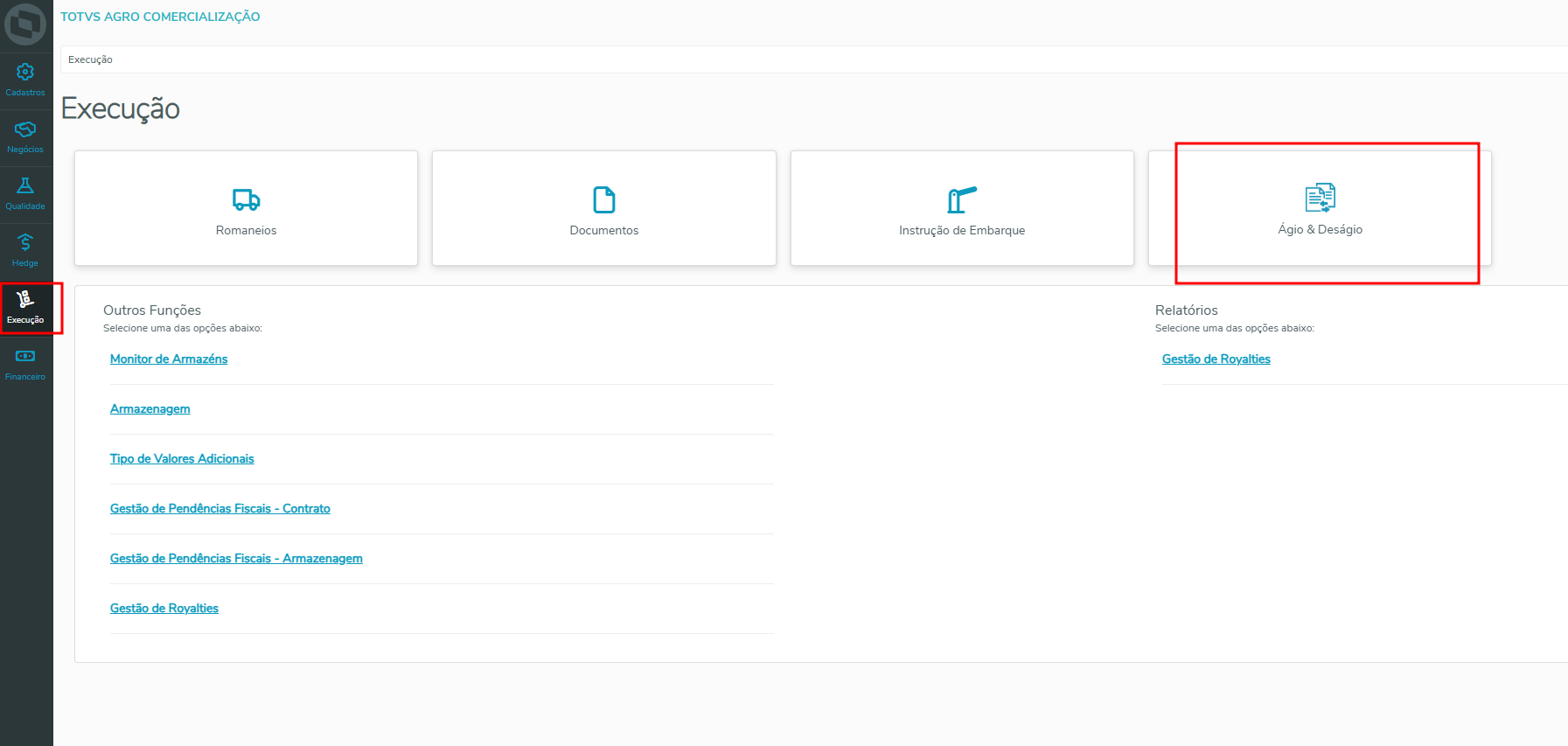Open Hedge dollar icon in sidebar
The width and height of the screenshot is (1568, 746).
tap(25, 242)
